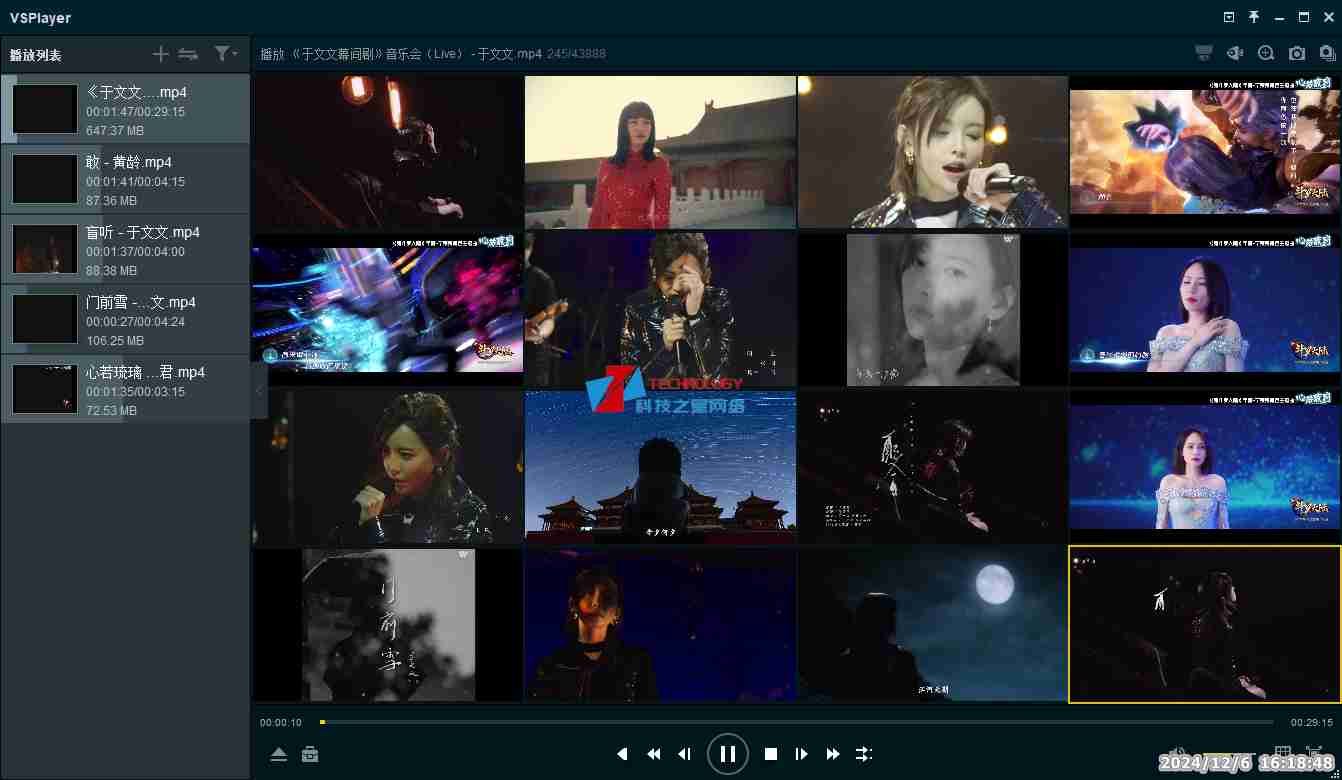Click the fast forward button
1342x780 pixels.
click(833, 754)
